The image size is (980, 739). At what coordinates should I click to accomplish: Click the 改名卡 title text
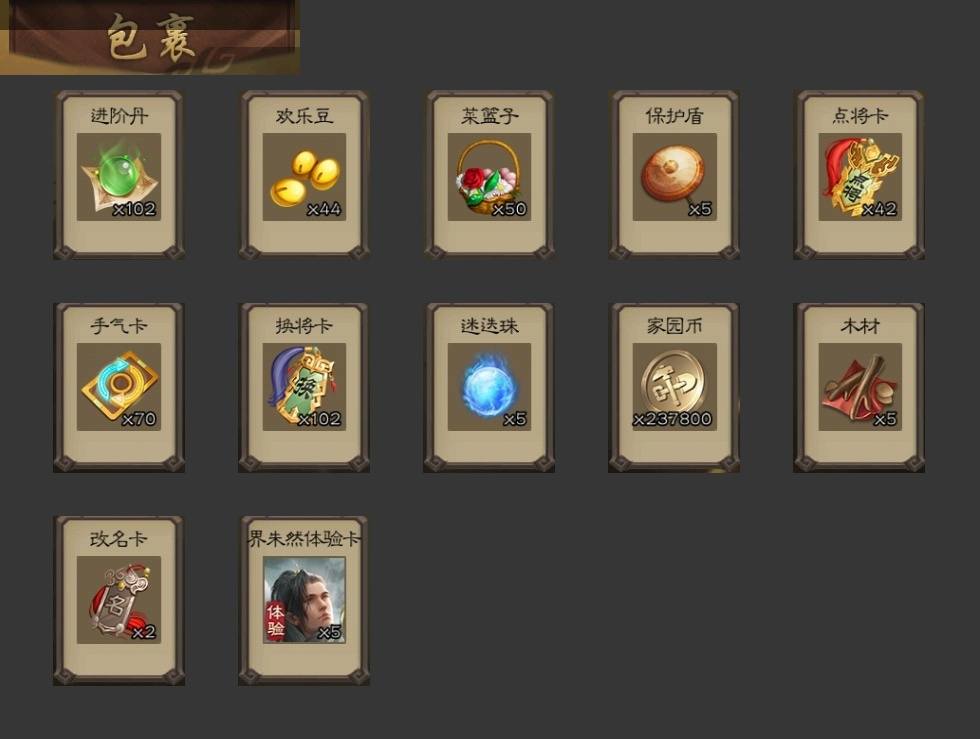click(119, 538)
